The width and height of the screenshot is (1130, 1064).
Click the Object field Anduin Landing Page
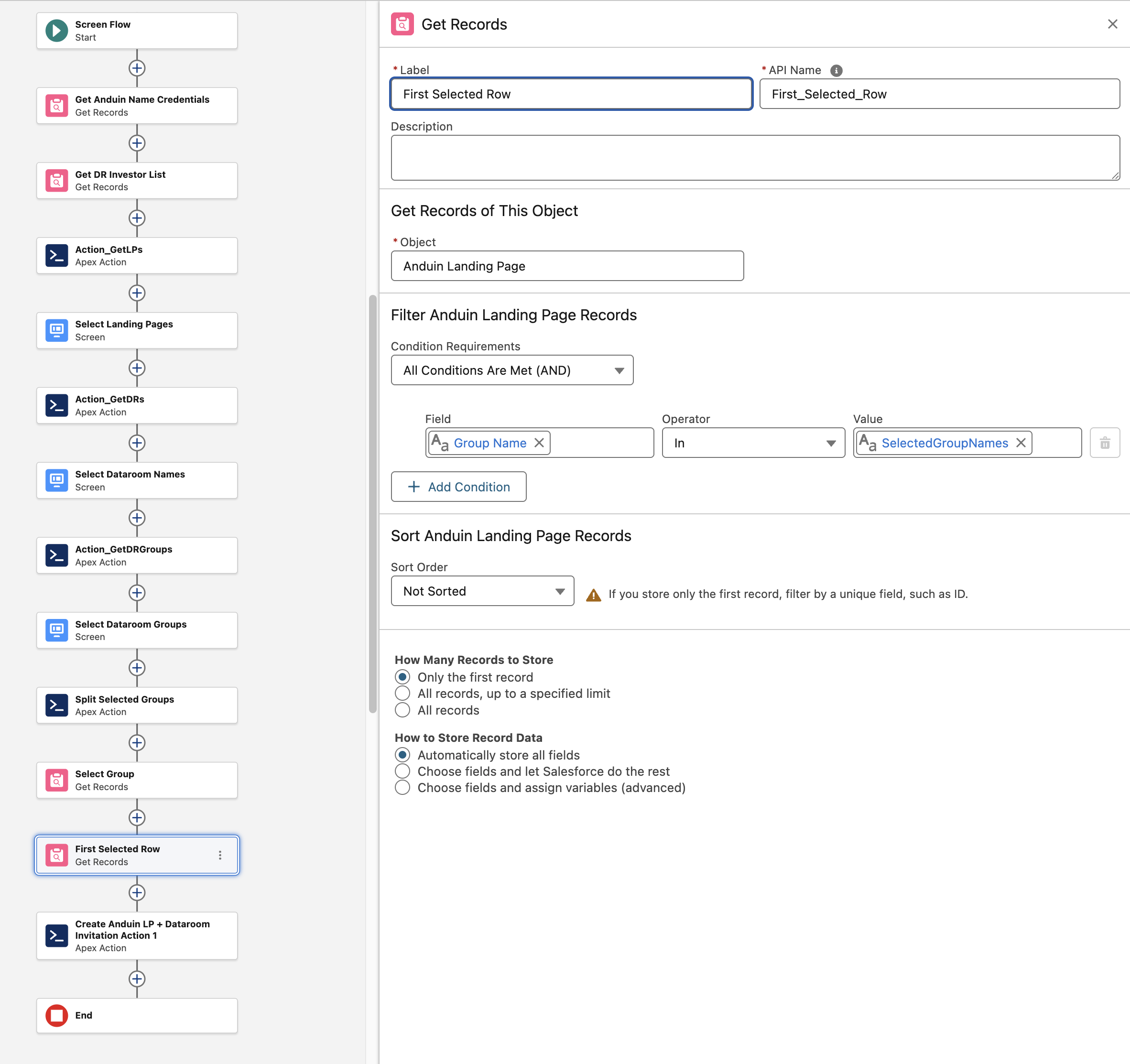pos(567,266)
